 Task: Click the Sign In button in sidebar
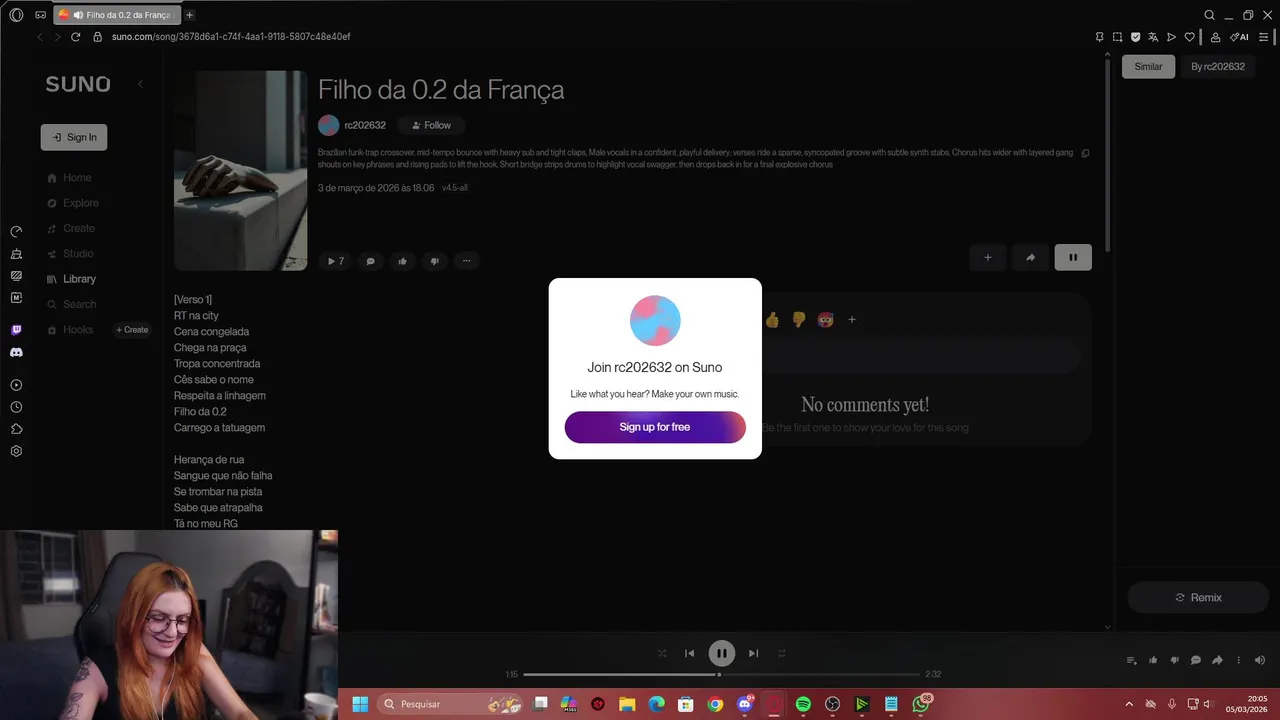click(74, 137)
